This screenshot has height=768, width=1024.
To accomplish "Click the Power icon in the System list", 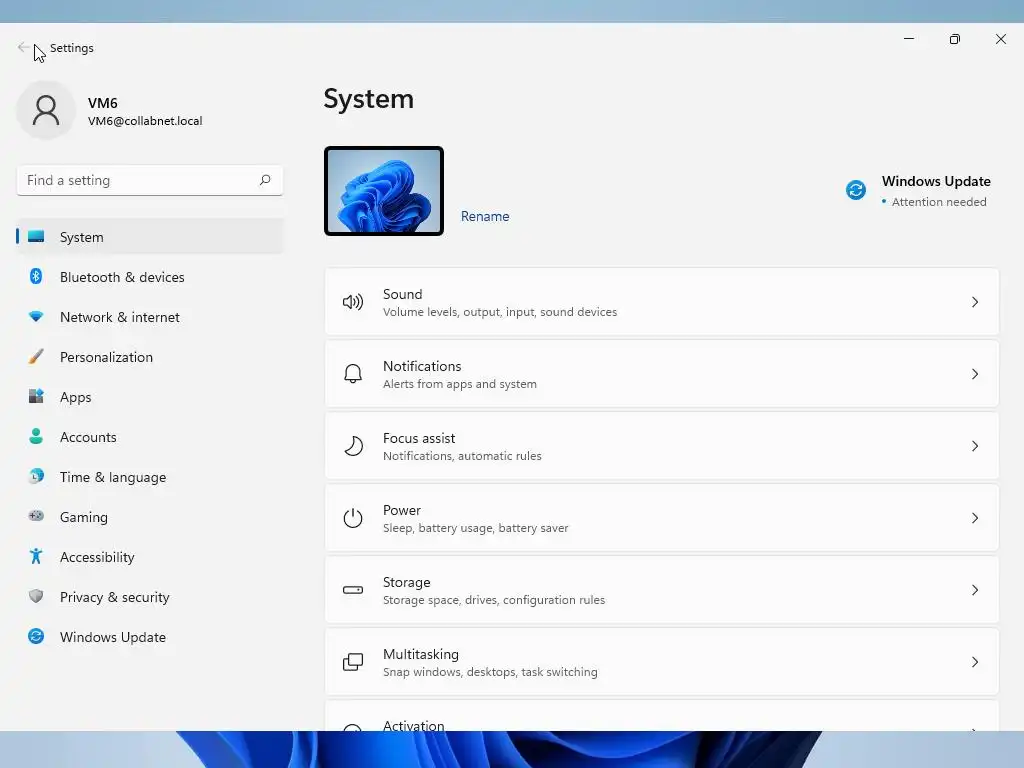I will 353,518.
